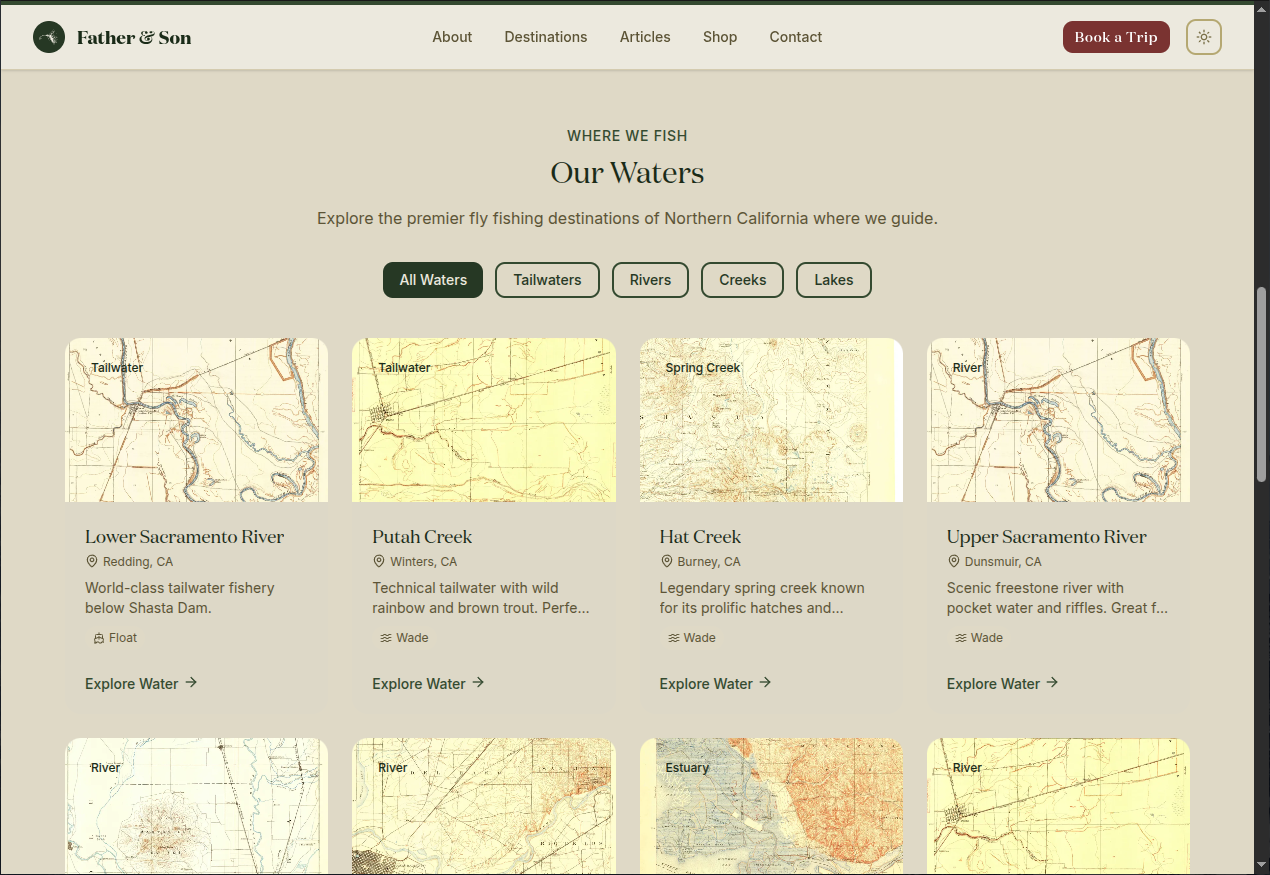Click the Book a Trip button
Image resolution: width=1270 pixels, height=875 pixels.
(x=1116, y=37)
